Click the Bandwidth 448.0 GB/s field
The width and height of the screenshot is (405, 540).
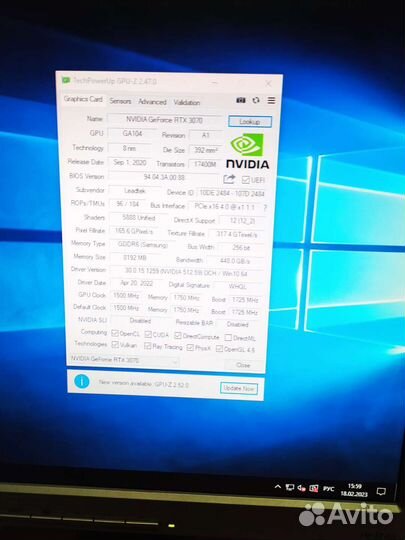[235, 261]
